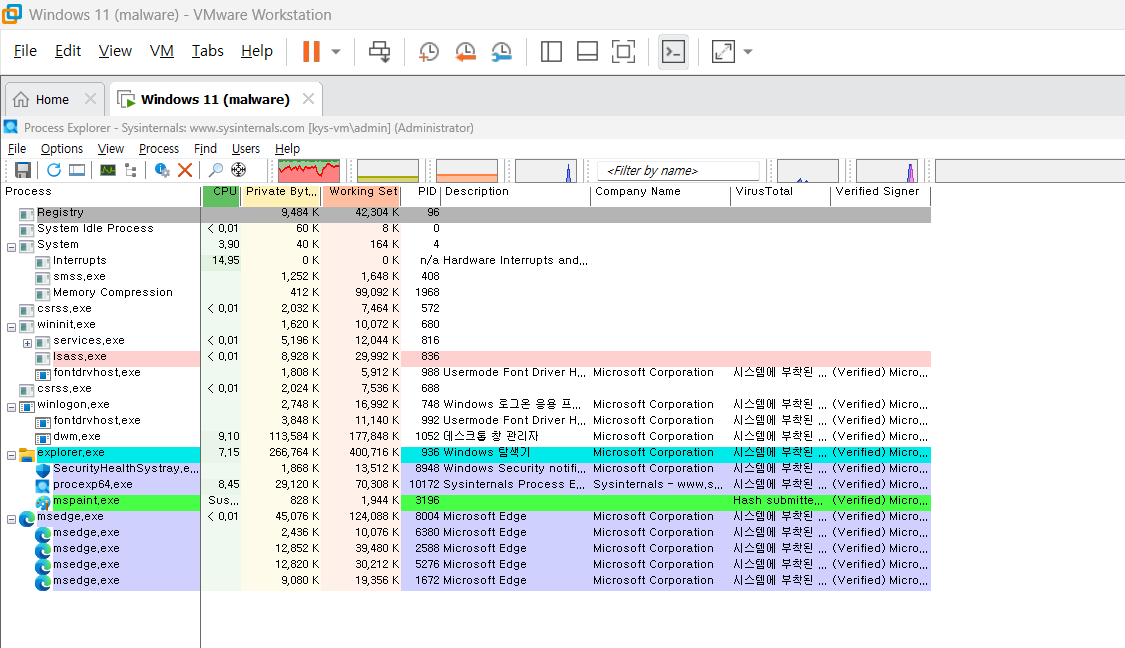
Task: Toggle the process tree view icon
Action: point(131,170)
